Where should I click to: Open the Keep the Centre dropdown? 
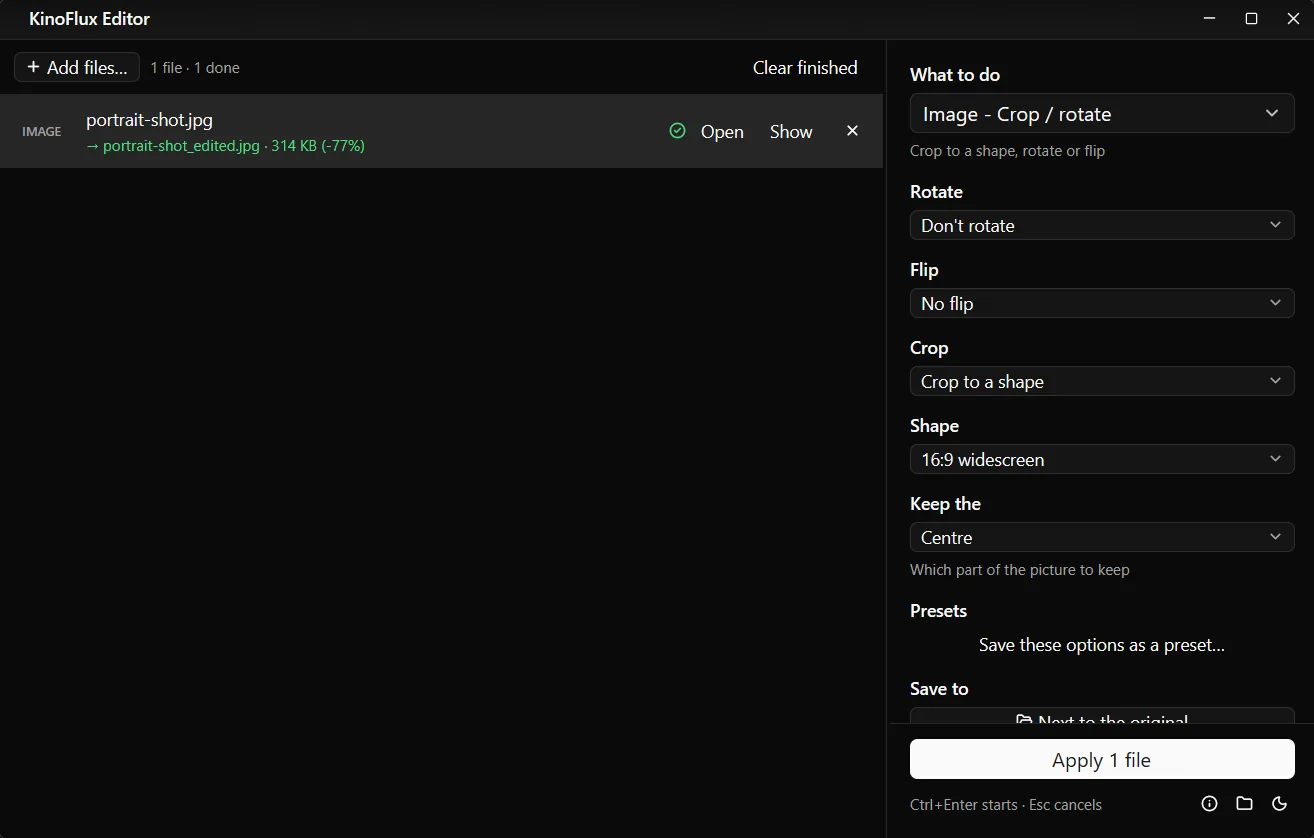[1102, 537]
